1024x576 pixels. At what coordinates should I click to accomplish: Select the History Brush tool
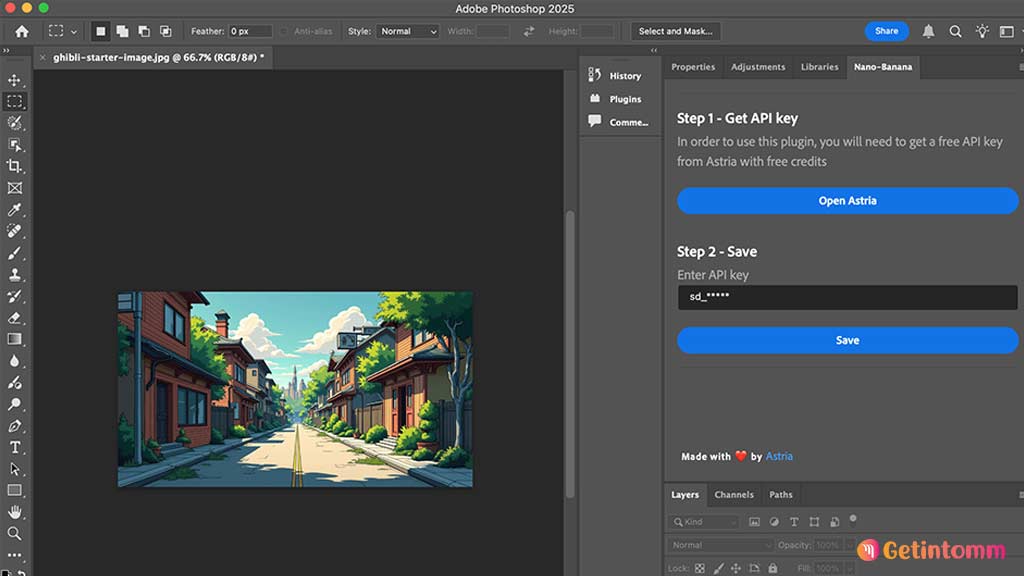click(14, 296)
